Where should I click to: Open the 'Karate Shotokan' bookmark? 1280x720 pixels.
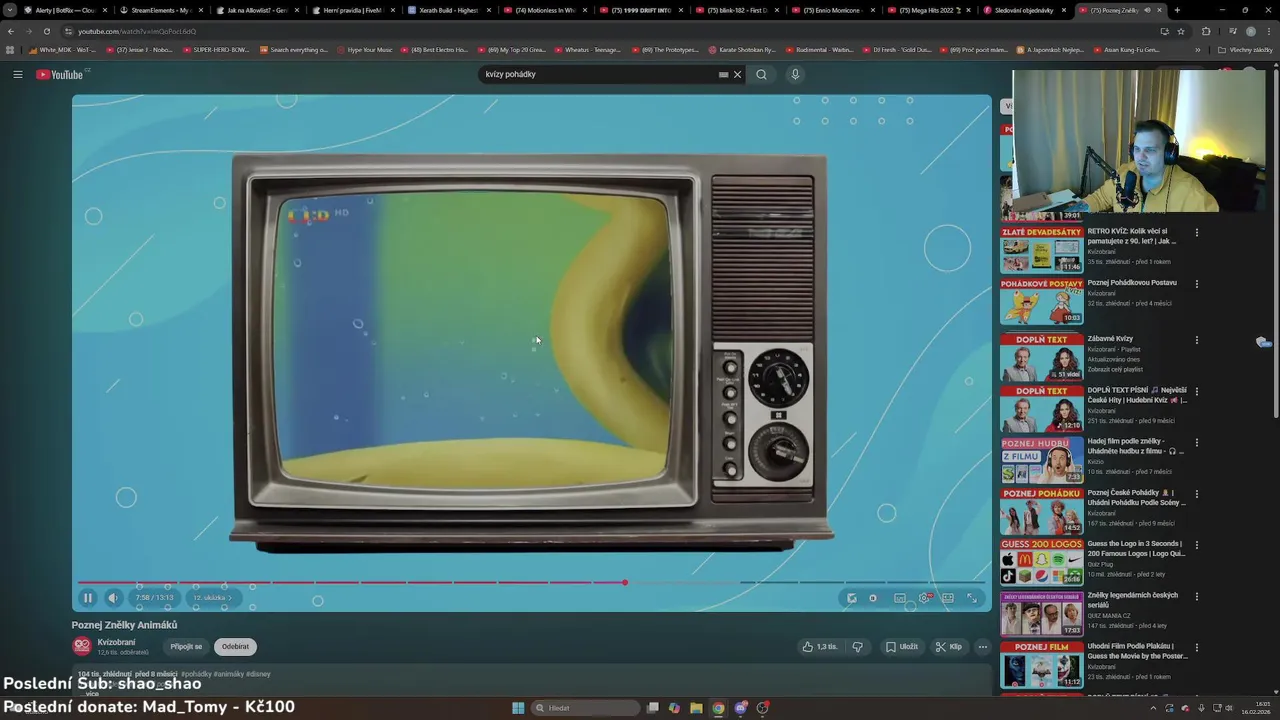click(742, 50)
